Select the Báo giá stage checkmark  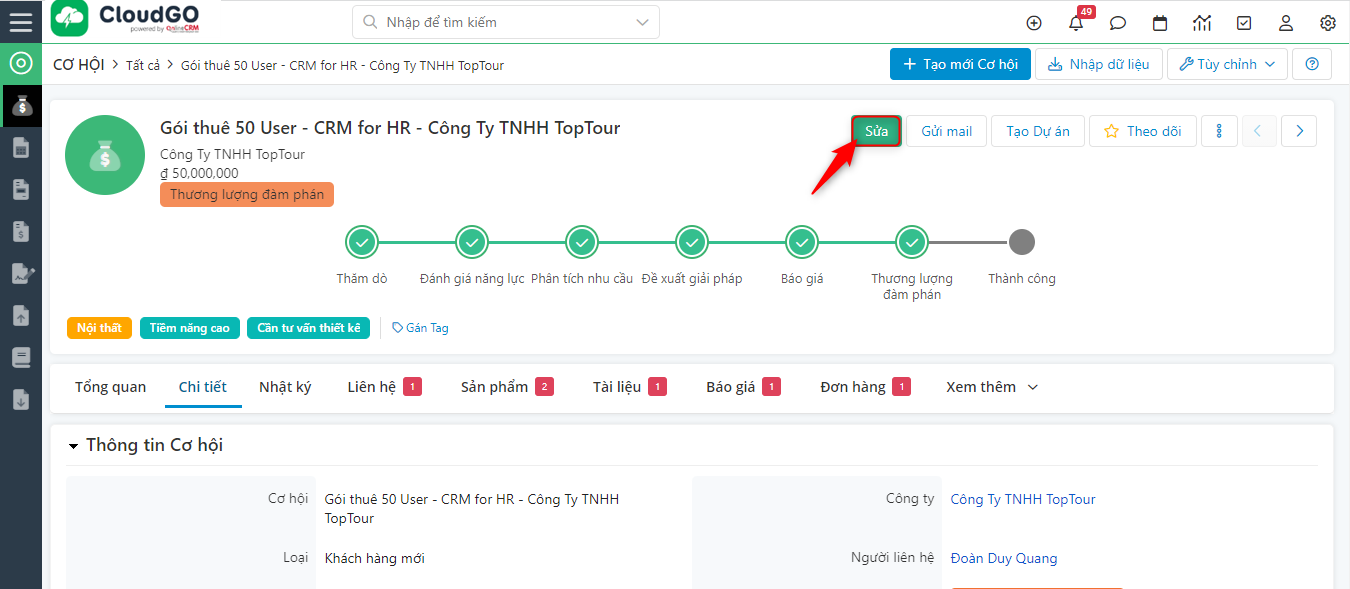click(x=801, y=242)
